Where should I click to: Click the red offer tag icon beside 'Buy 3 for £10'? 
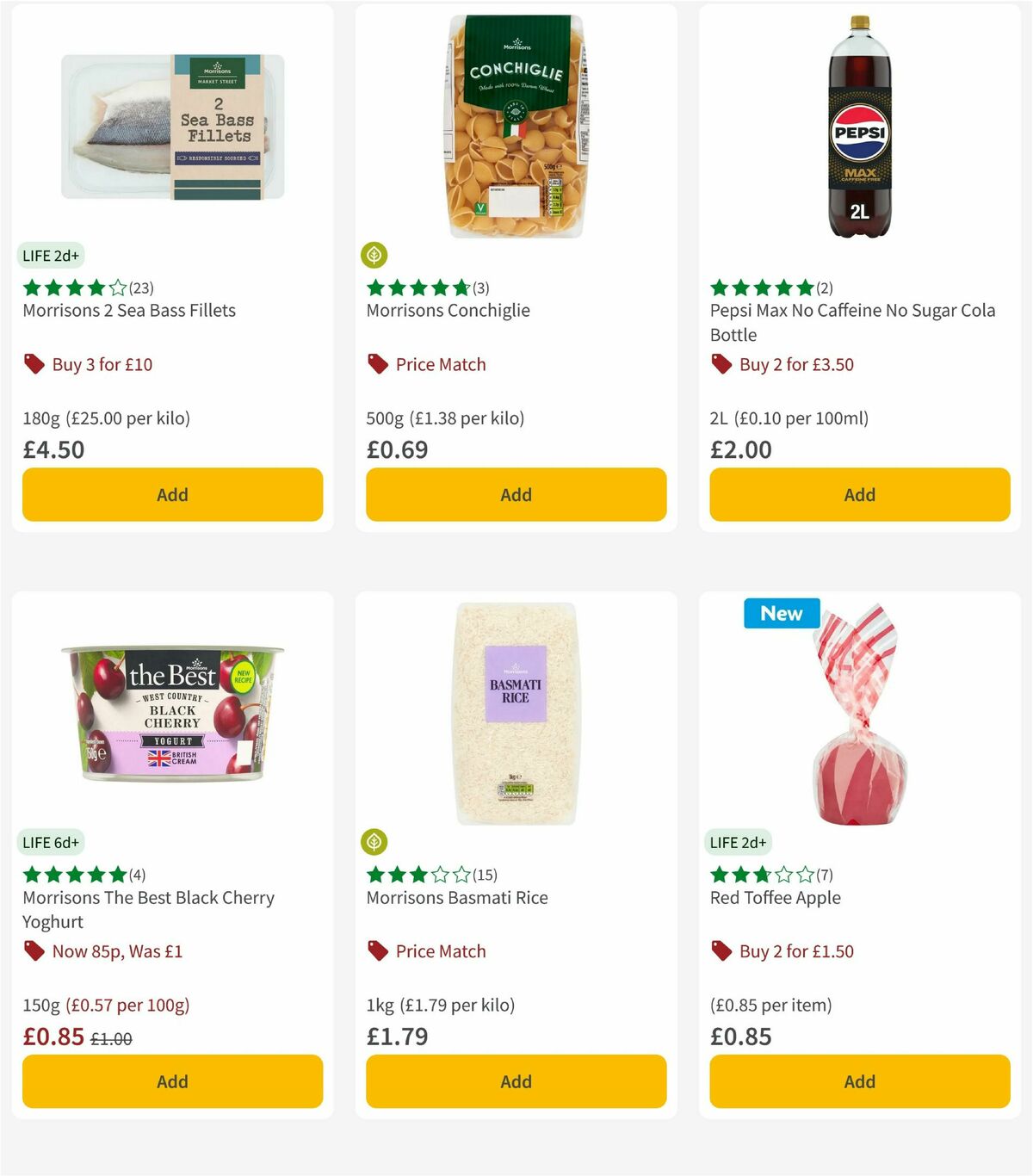(34, 364)
